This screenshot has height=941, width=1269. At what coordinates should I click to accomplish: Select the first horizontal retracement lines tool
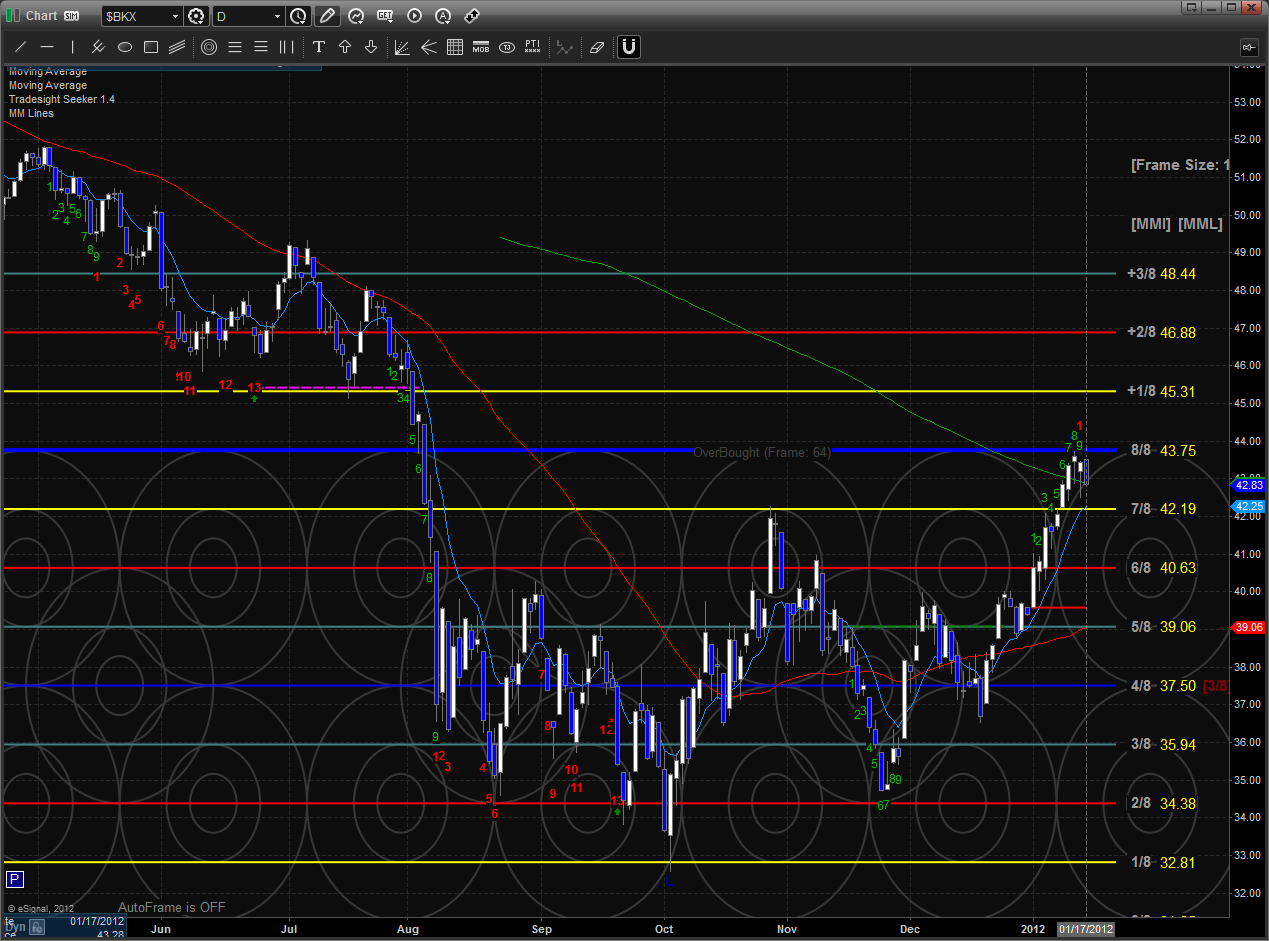(235, 47)
